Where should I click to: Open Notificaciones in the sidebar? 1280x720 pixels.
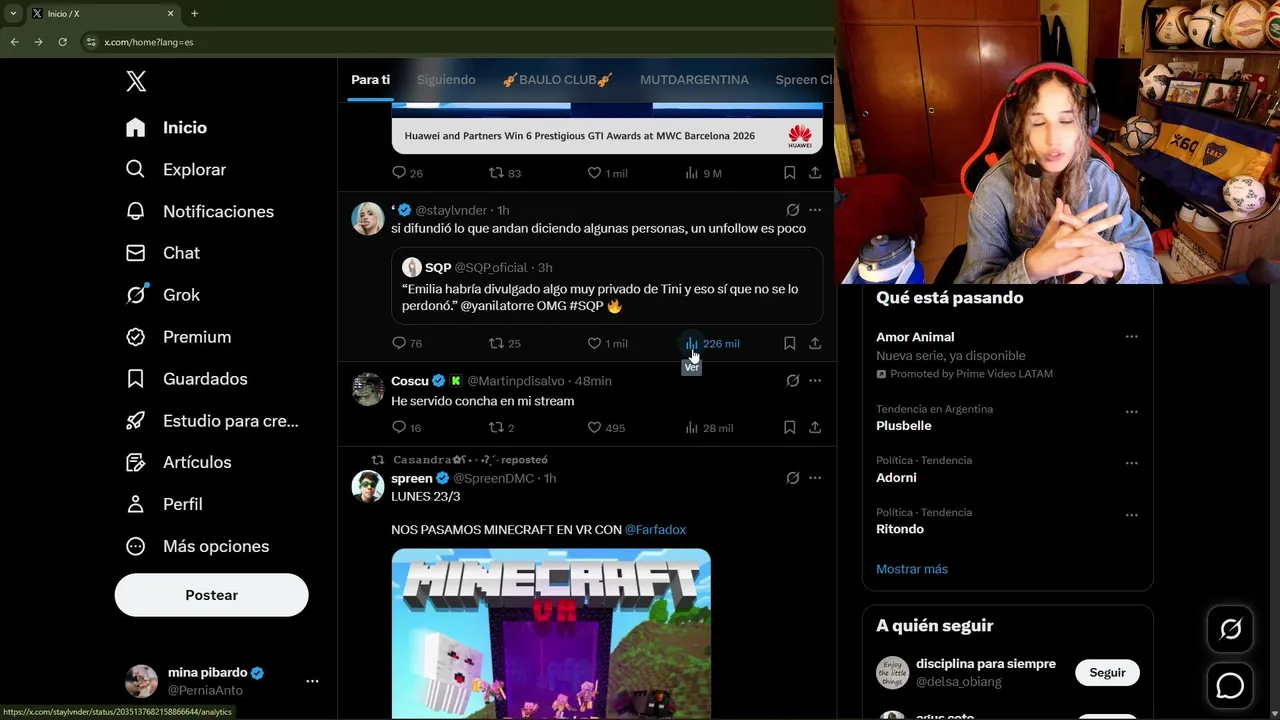point(200,212)
